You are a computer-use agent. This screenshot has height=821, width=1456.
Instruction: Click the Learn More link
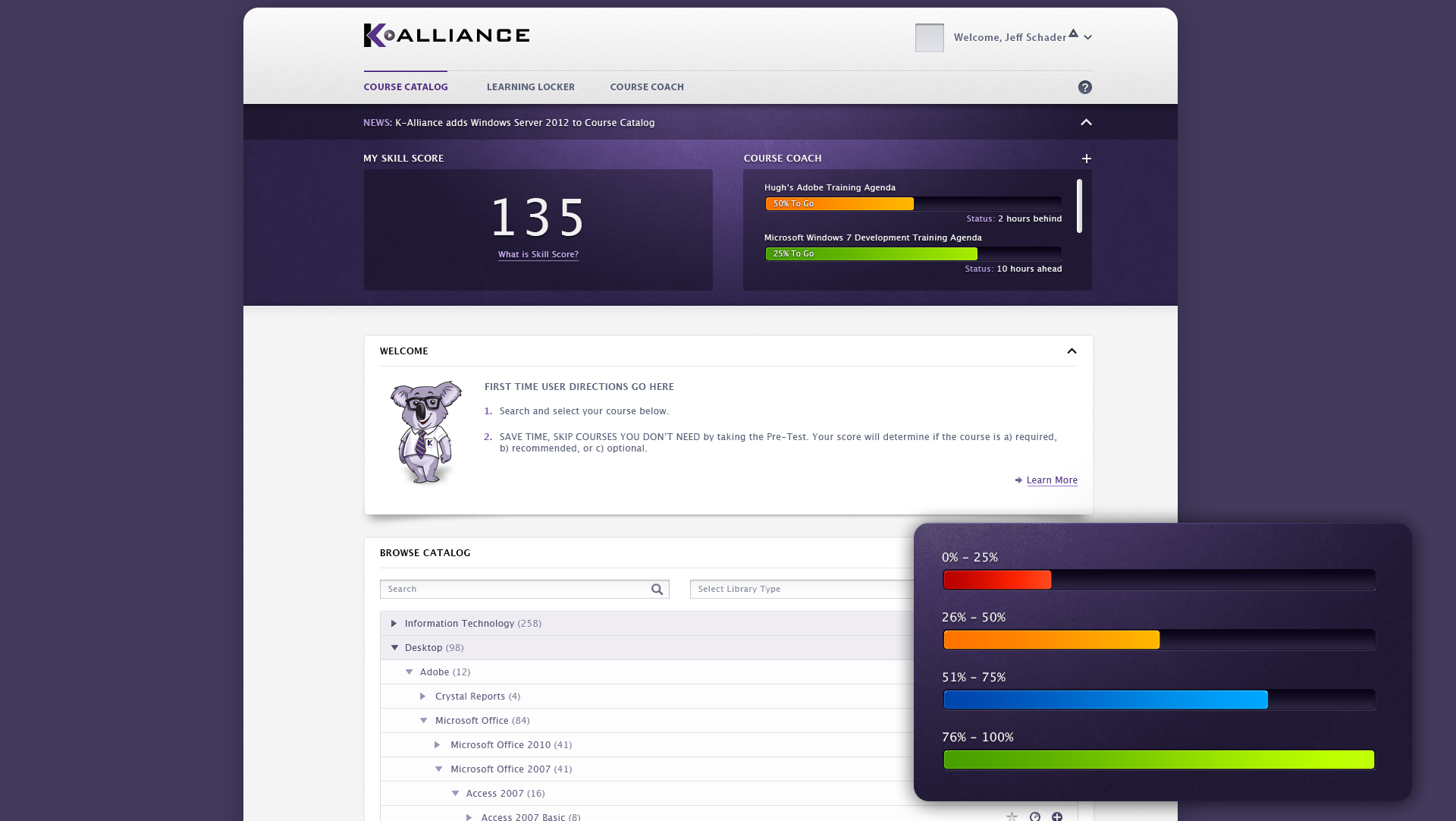(1052, 480)
